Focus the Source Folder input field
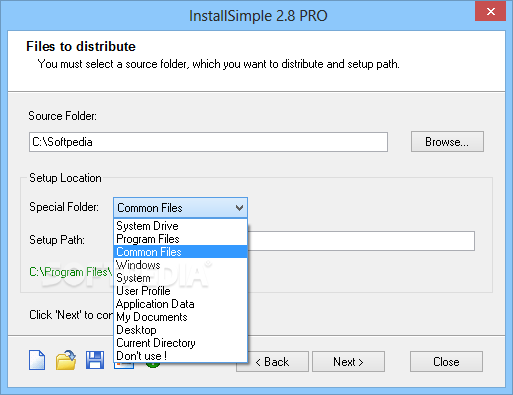513x395 pixels. [208, 142]
